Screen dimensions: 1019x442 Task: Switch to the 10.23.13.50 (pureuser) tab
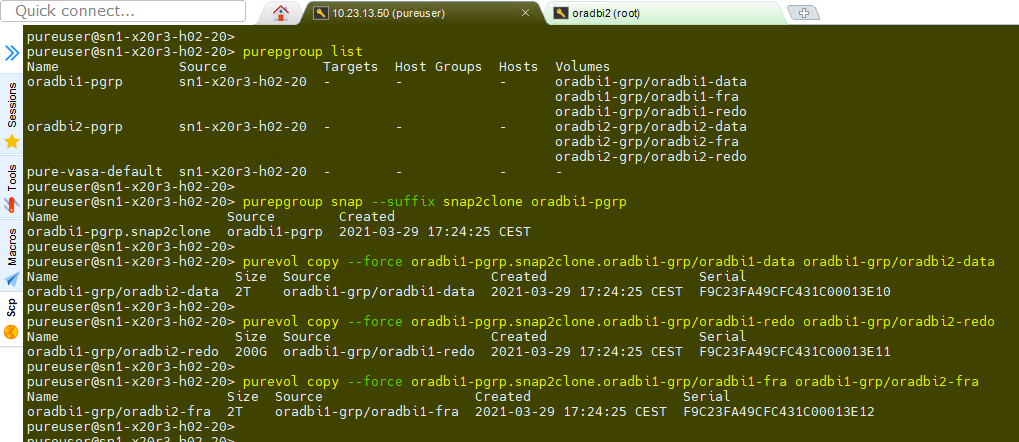420,13
